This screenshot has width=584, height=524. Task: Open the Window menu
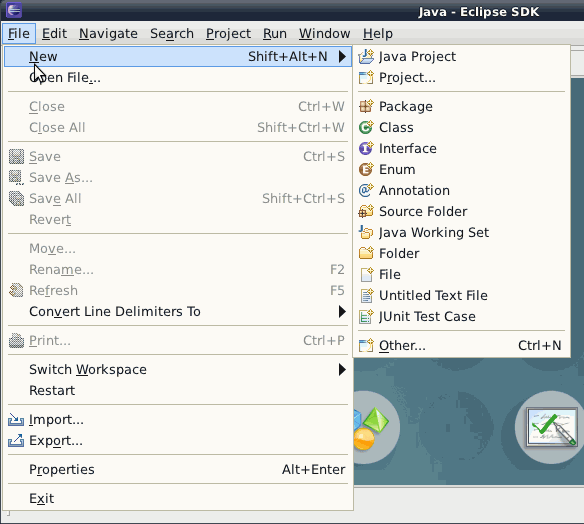pos(324,34)
